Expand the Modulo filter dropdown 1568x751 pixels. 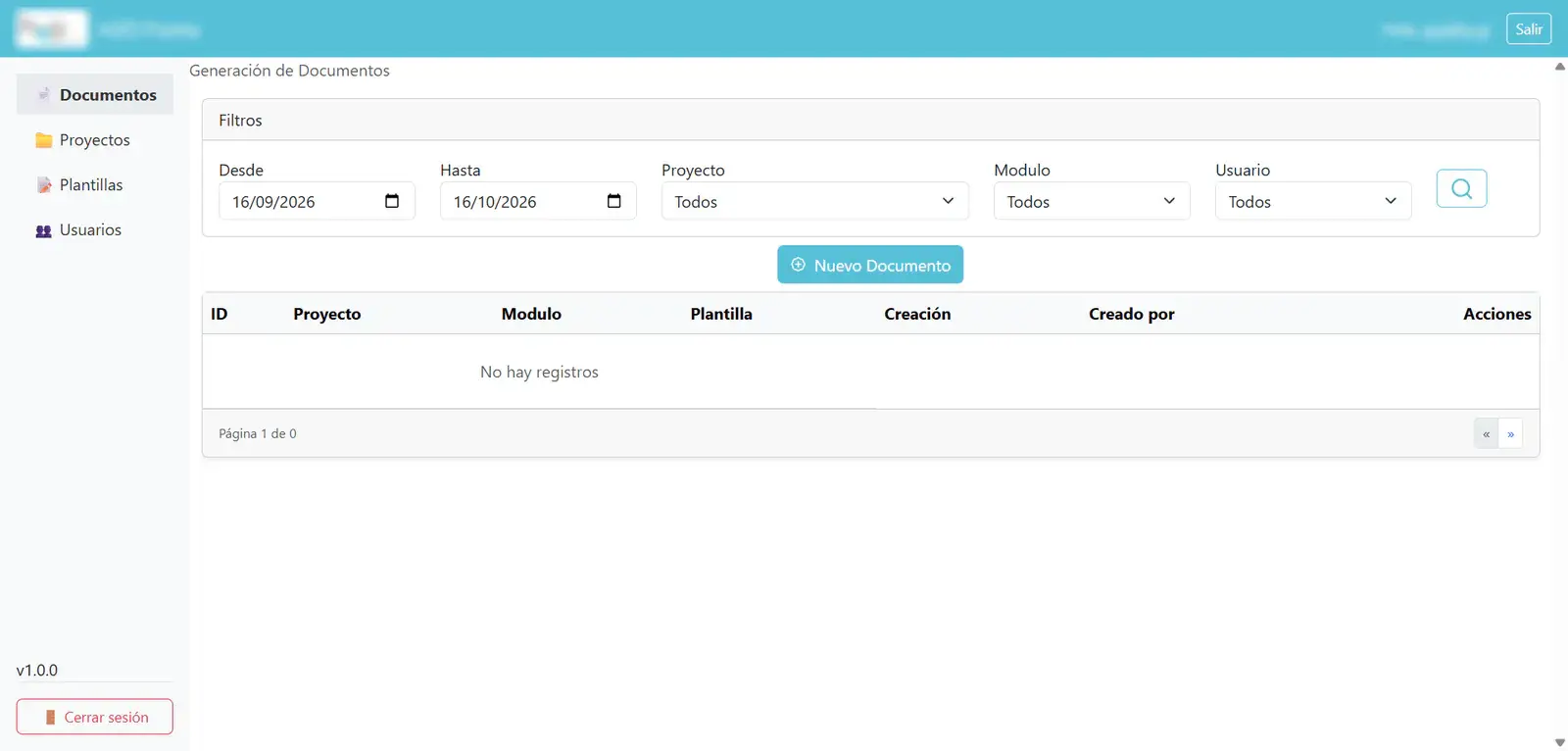click(1092, 201)
